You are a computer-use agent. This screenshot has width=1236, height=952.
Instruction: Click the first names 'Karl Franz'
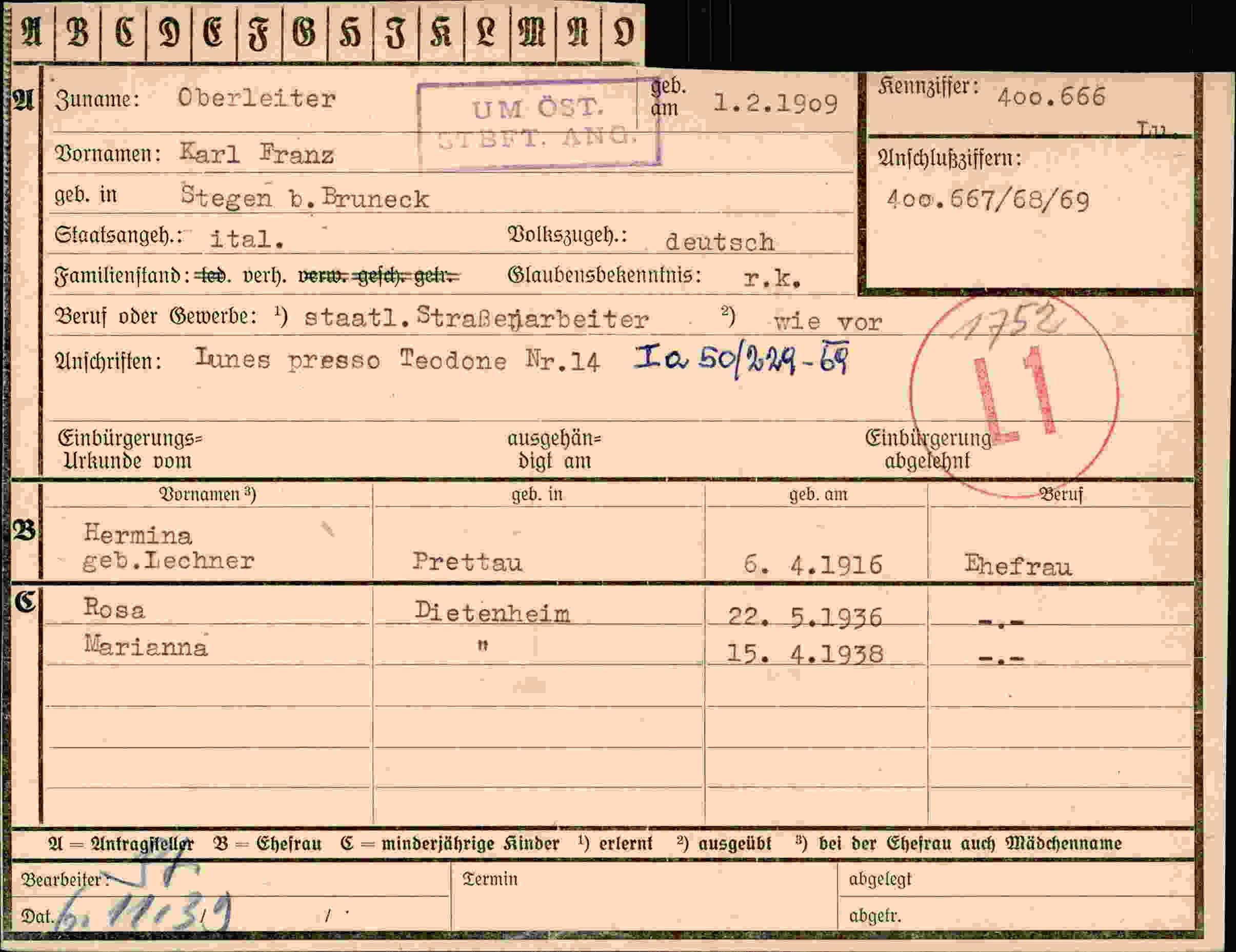(256, 153)
